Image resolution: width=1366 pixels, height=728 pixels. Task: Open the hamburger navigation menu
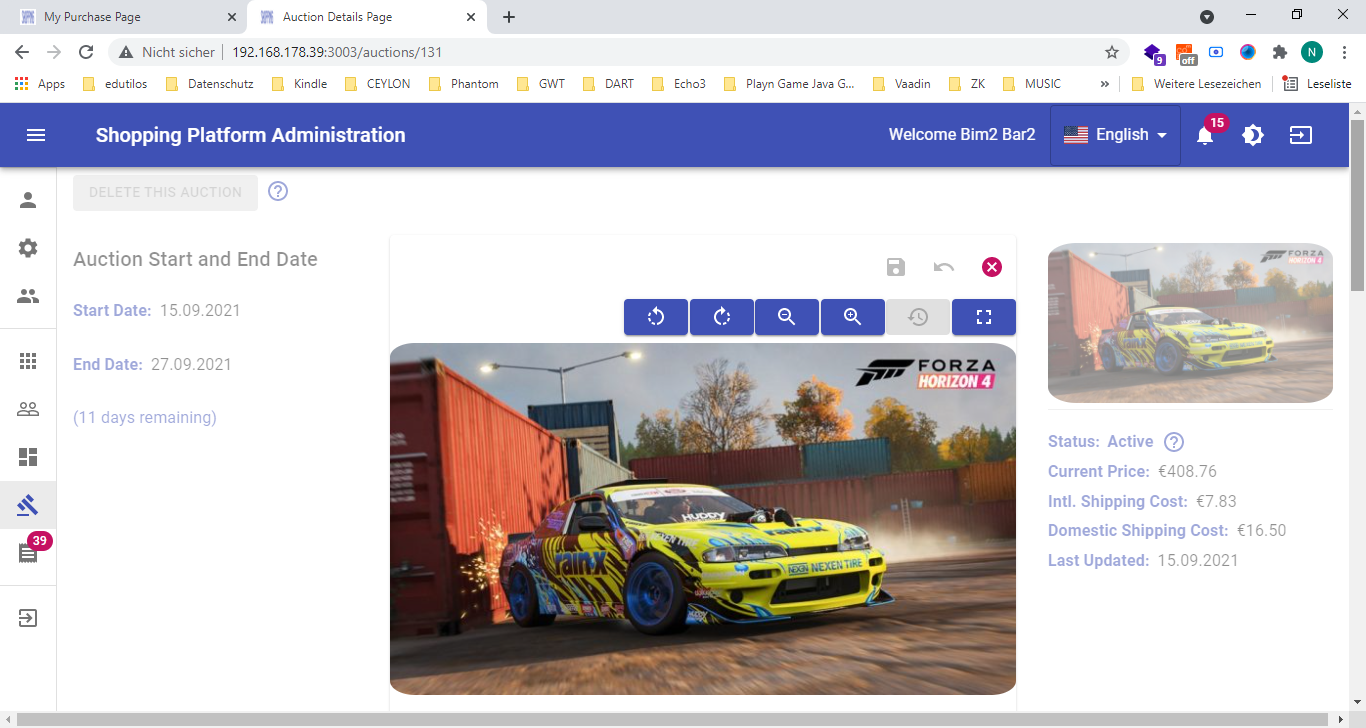36,135
